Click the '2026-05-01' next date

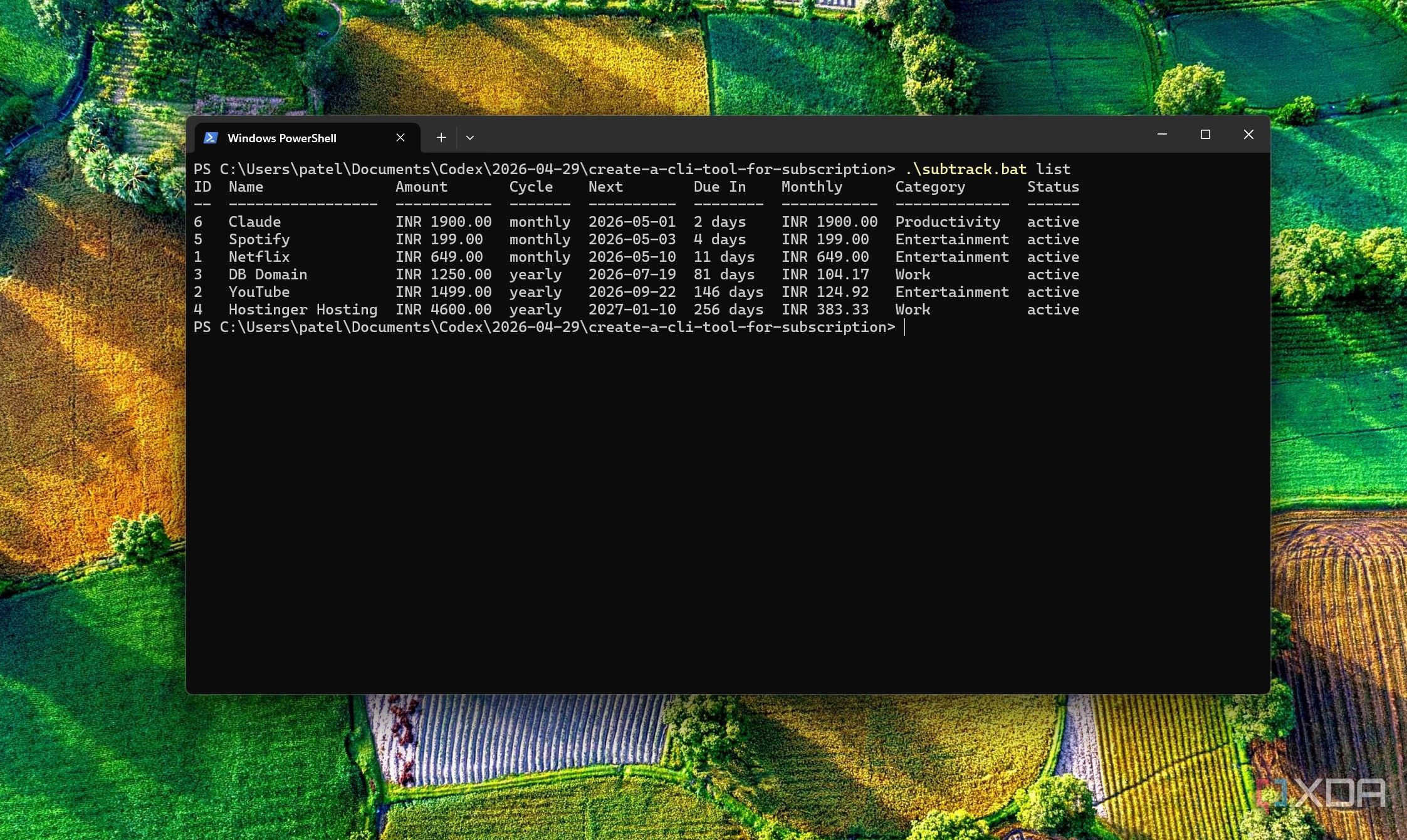(x=632, y=222)
